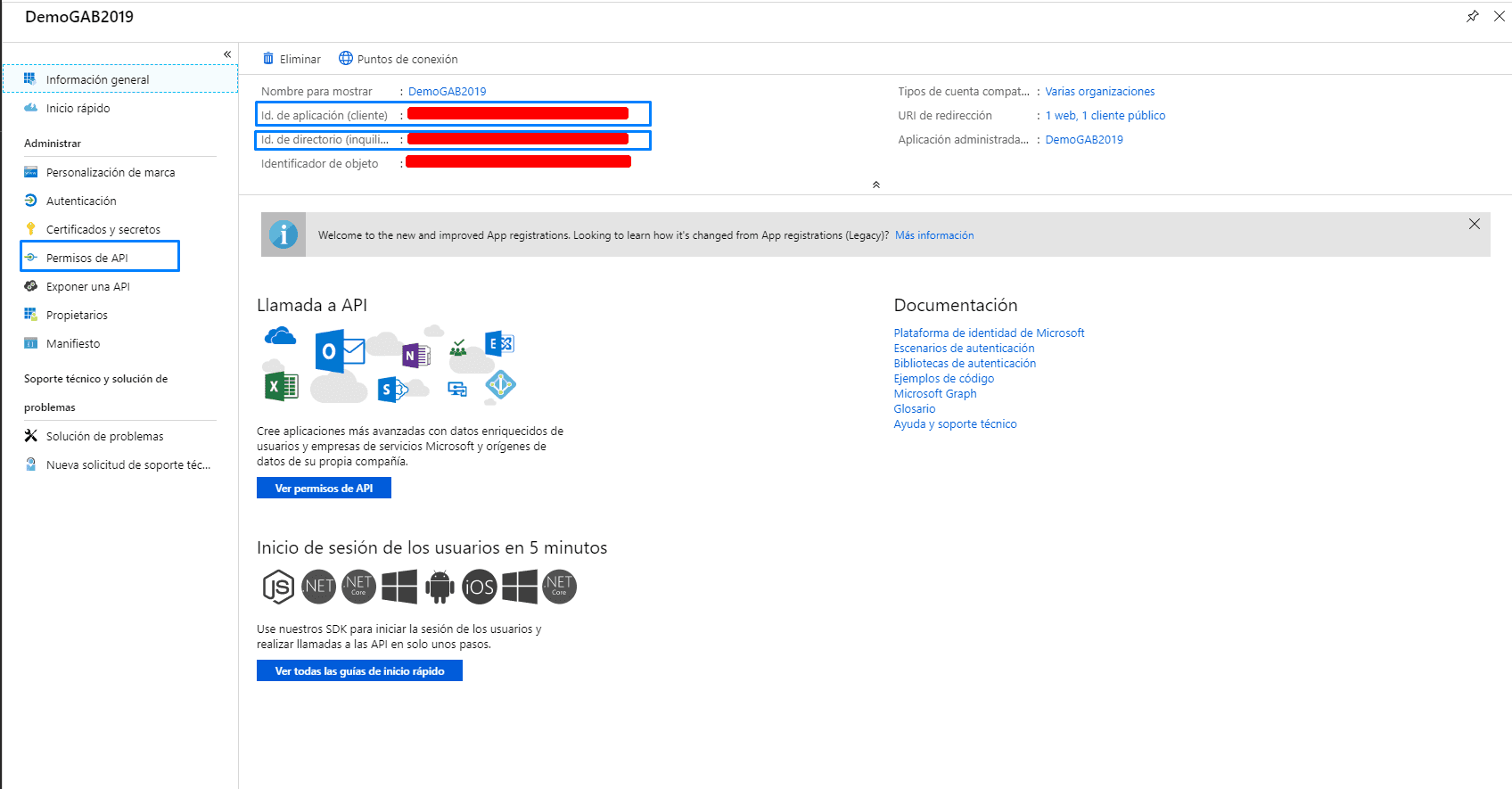Click Identificador de objeto label

319,163
